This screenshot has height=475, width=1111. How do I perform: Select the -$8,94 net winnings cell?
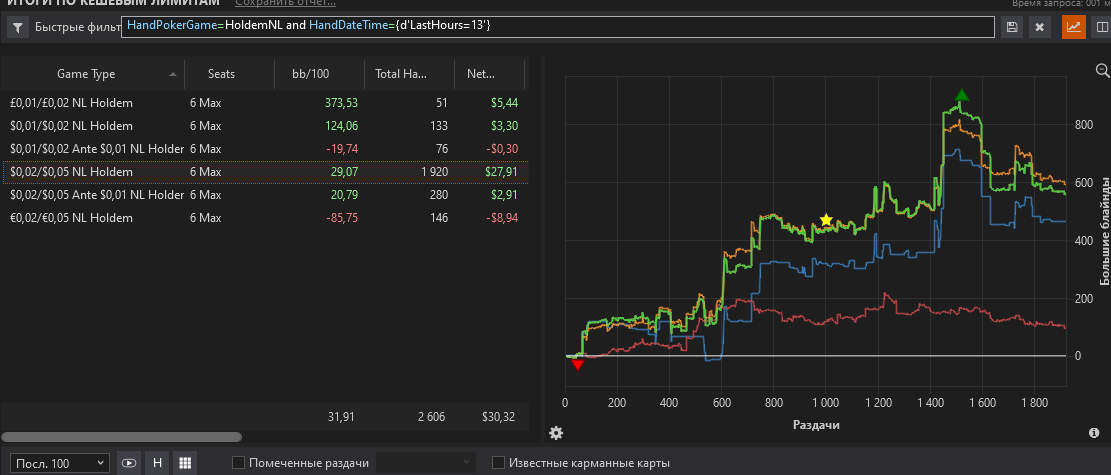coord(502,218)
